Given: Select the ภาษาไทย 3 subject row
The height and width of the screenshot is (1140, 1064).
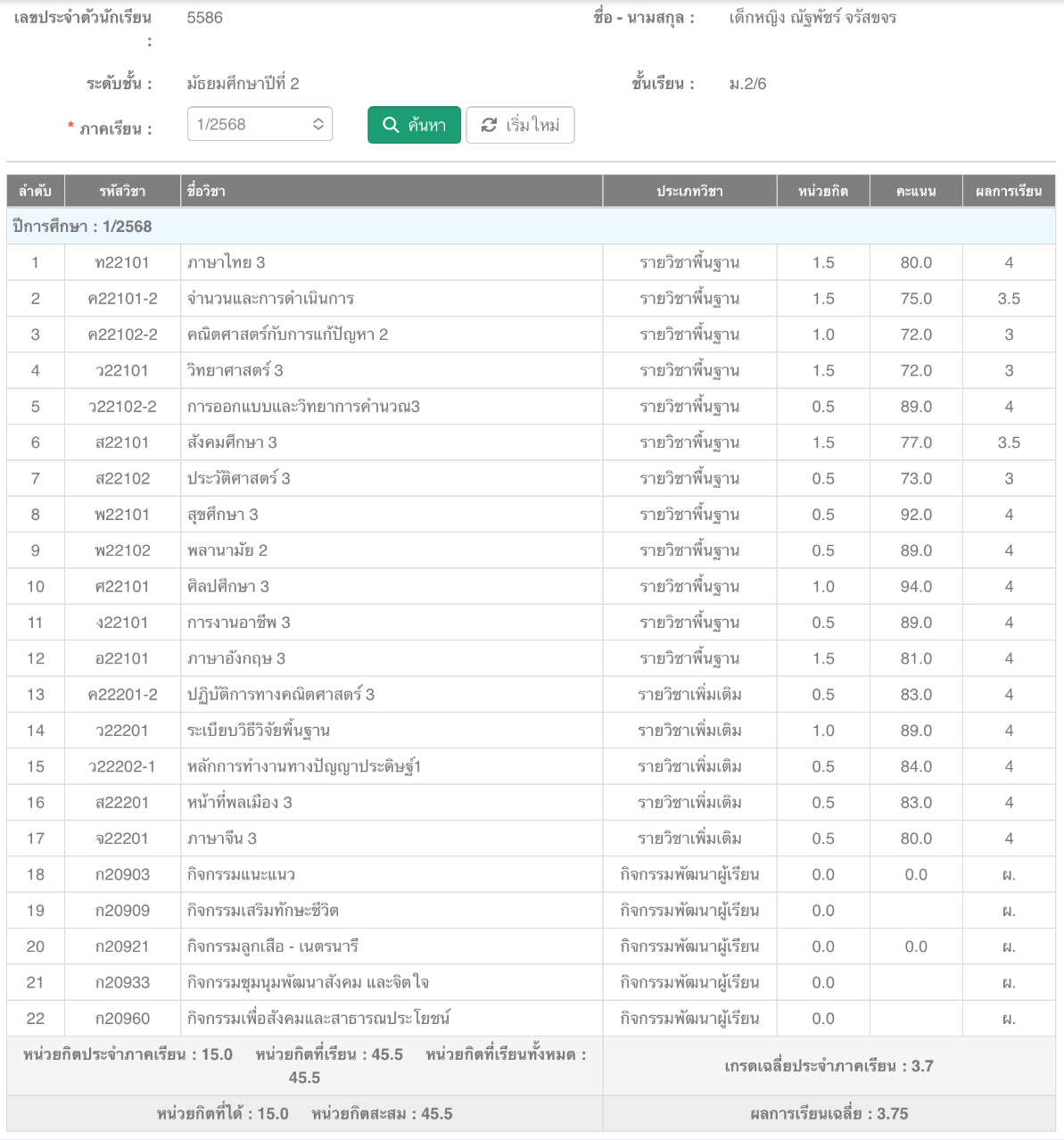Looking at the screenshot, I should 226,263.
